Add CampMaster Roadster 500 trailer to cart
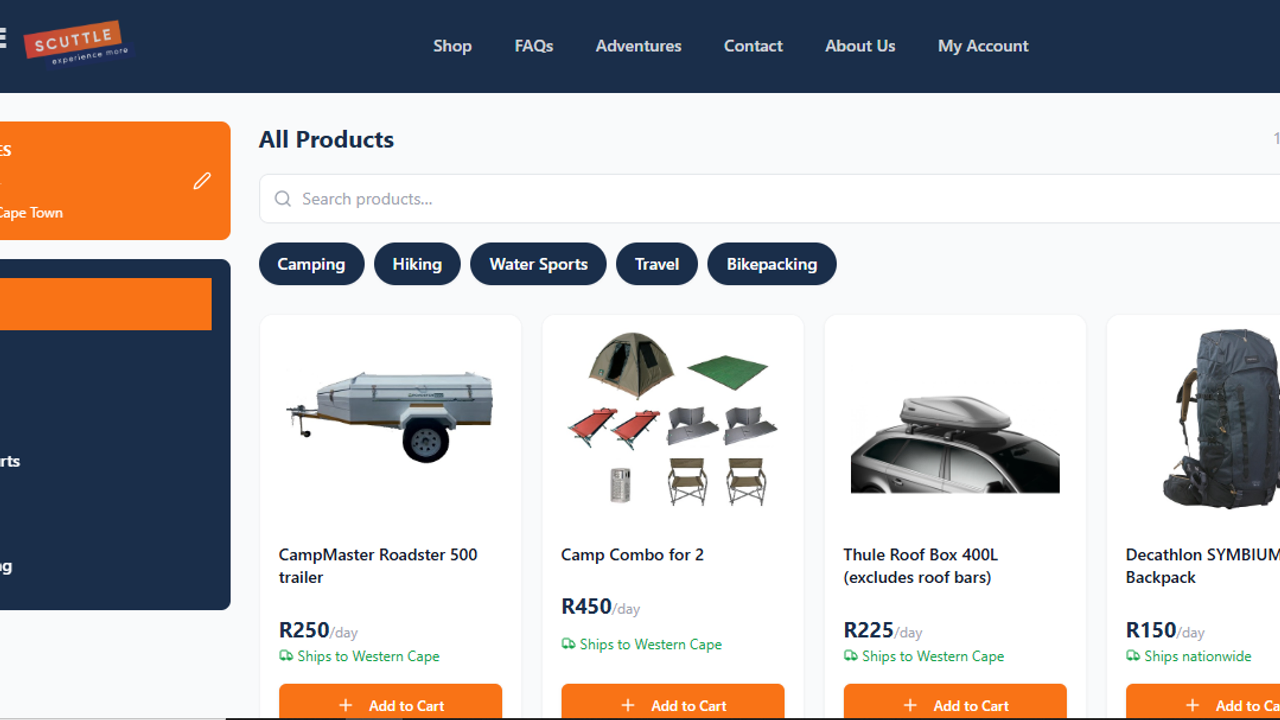 coord(390,702)
